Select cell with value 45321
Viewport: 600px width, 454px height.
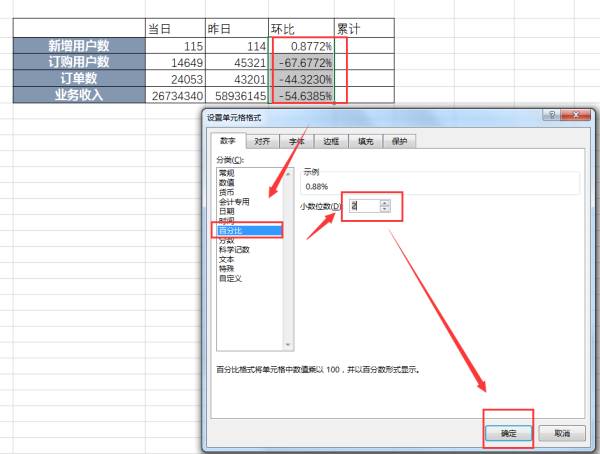coord(237,62)
